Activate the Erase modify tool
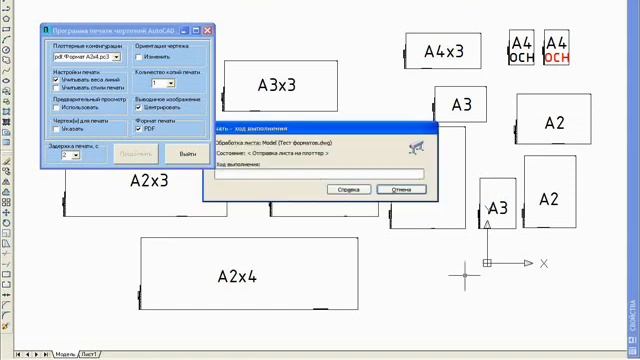This screenshot has width=640, height=360. 6,161
